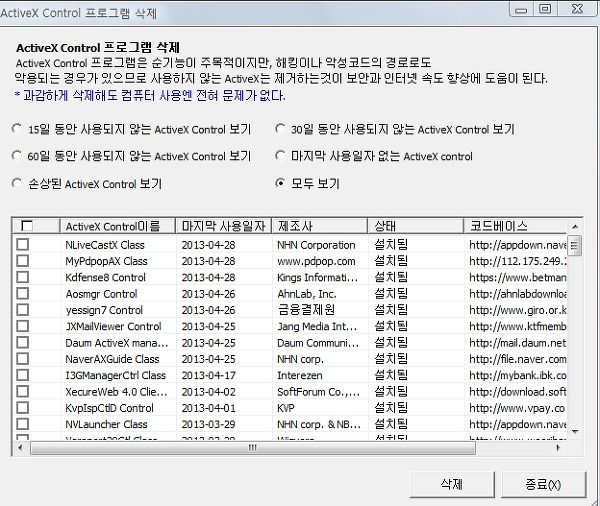This screenshot has height=506, width=600.
Task: Click the horizontal scrollbar thumb
Action: click(253, 447)
